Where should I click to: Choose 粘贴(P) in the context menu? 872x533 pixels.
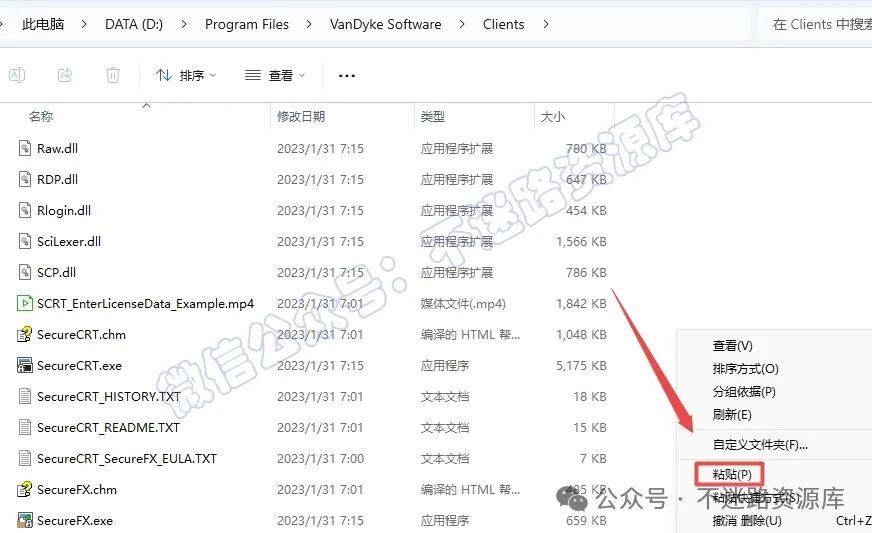pos(732,475)
